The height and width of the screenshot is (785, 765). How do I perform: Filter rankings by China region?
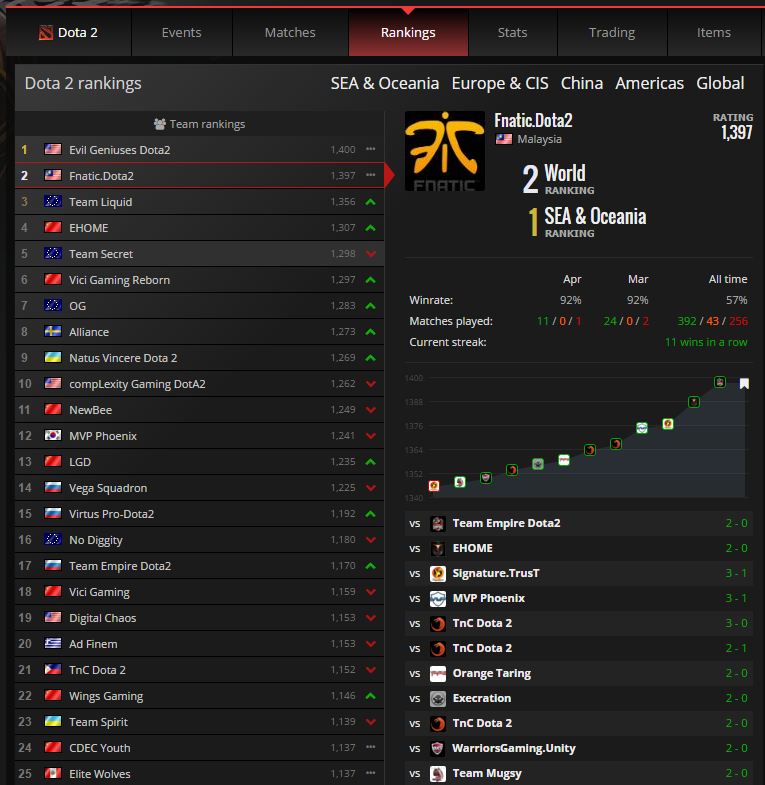tap(582, 83)
